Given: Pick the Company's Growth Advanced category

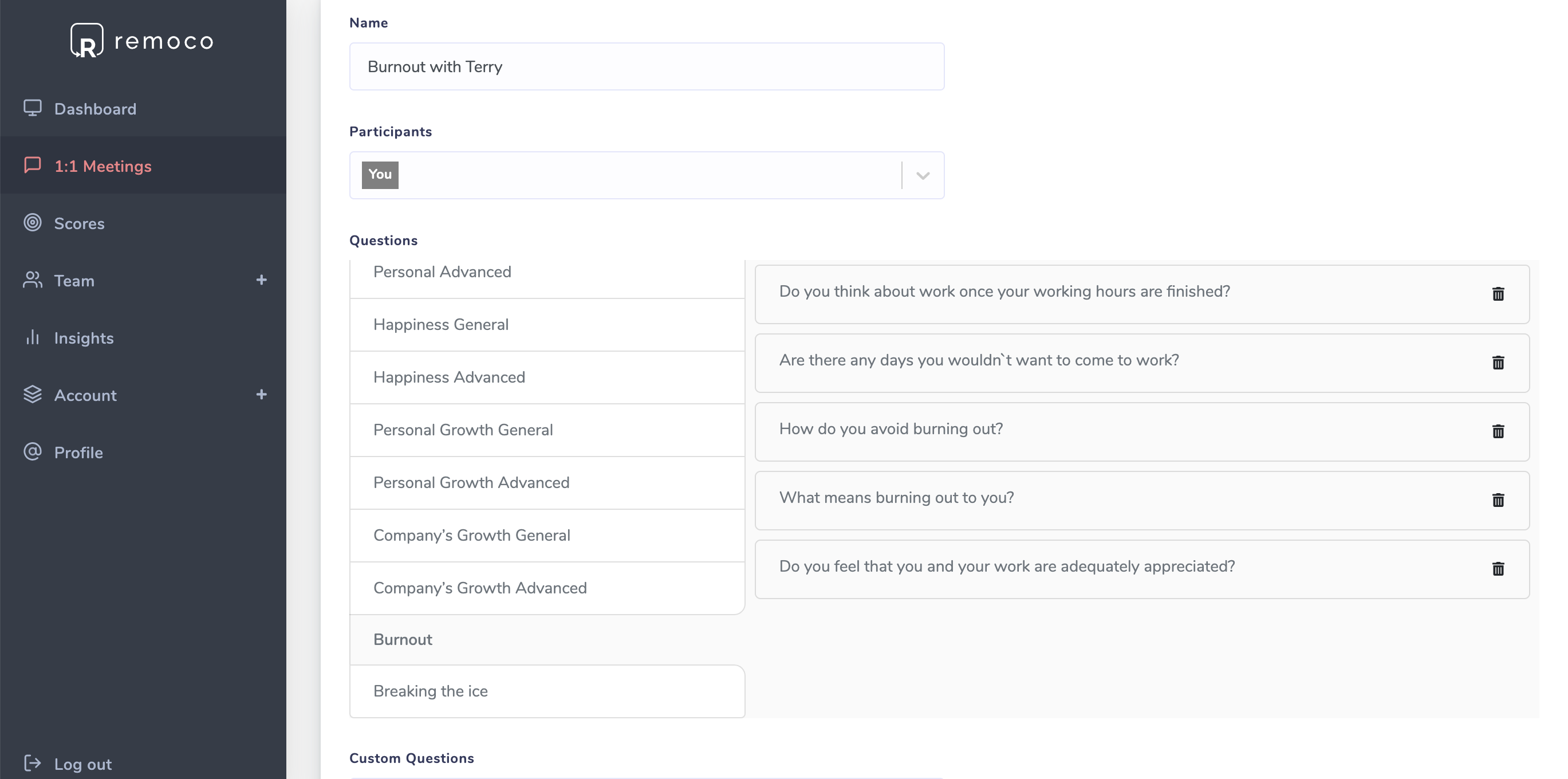Looking at the screenshot, I should coord(480,588).
